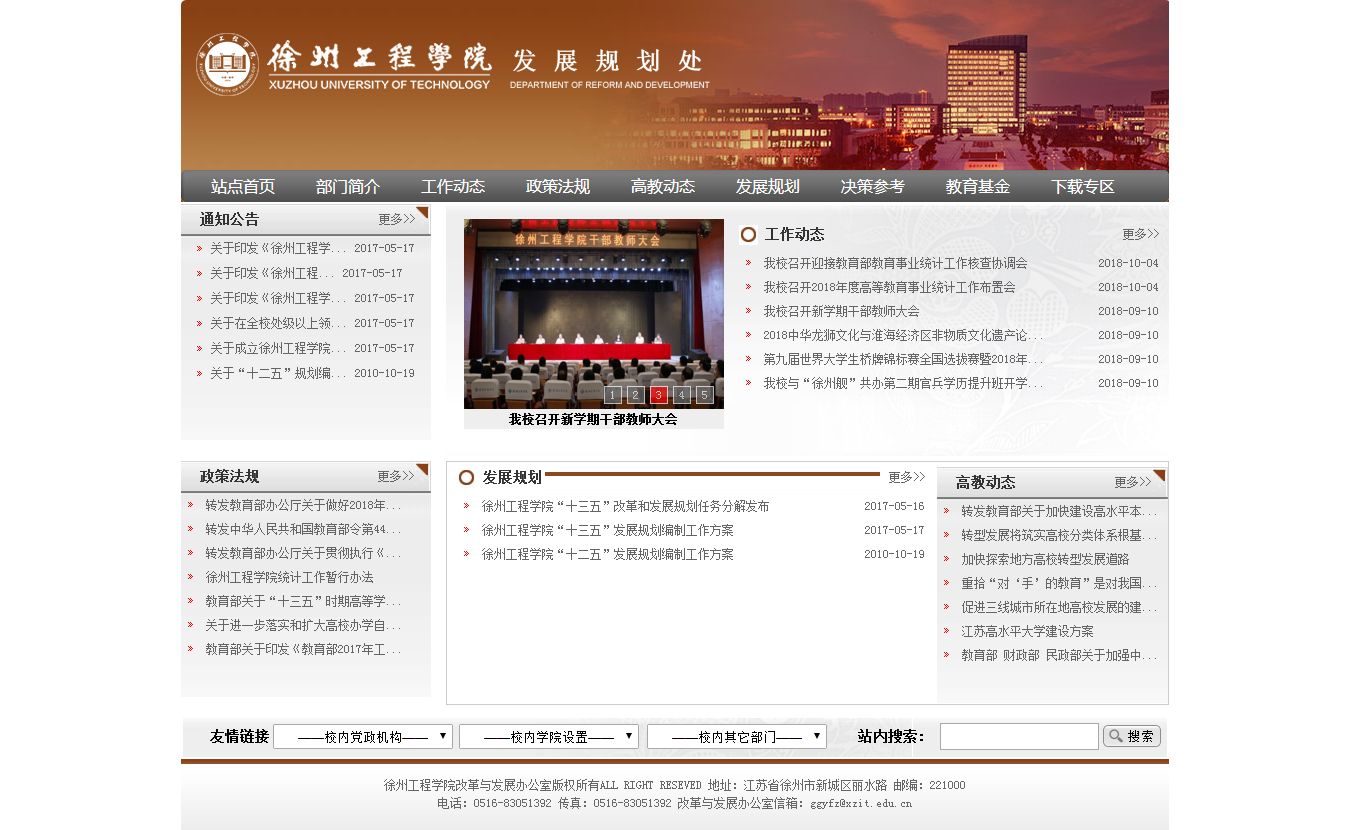
Task: Expand the 校内党政机构 friendly-links dropdown
Action: (363, 737)
